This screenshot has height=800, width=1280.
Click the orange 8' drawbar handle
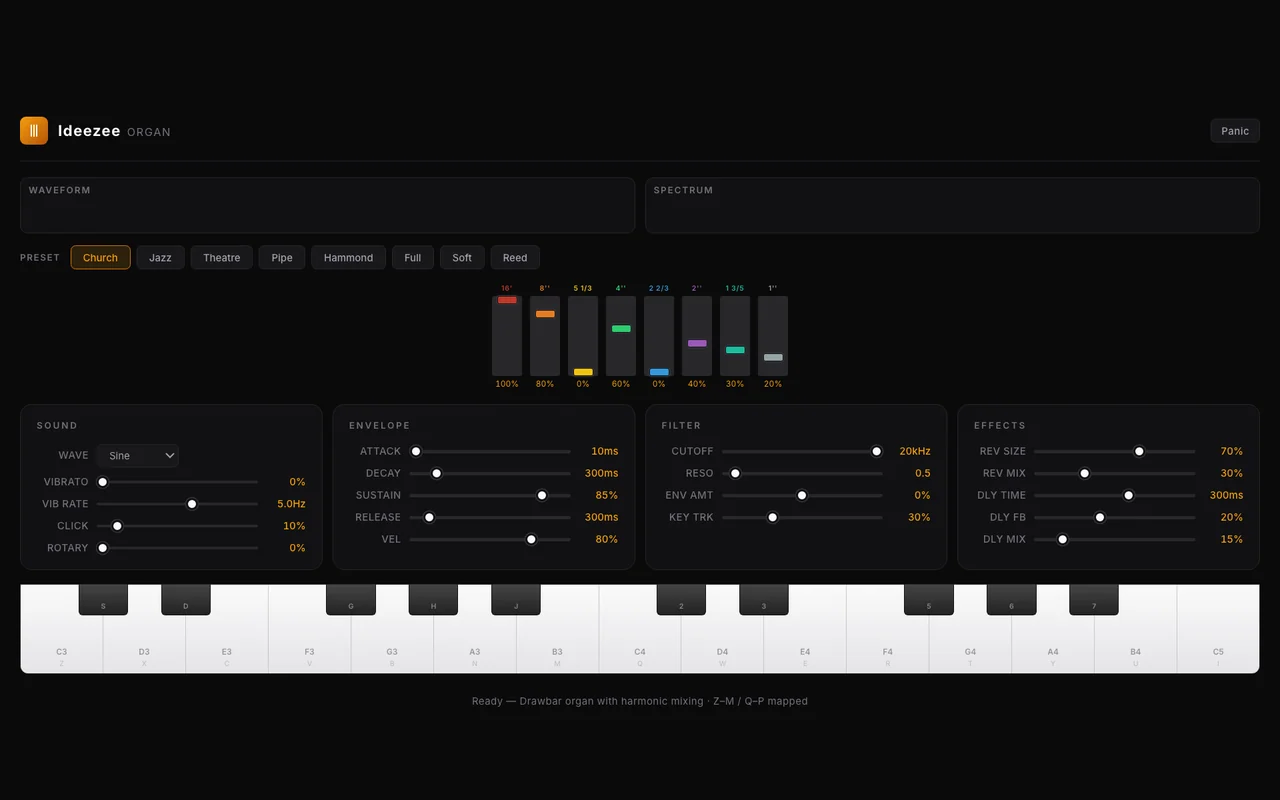tap(545, 314)
